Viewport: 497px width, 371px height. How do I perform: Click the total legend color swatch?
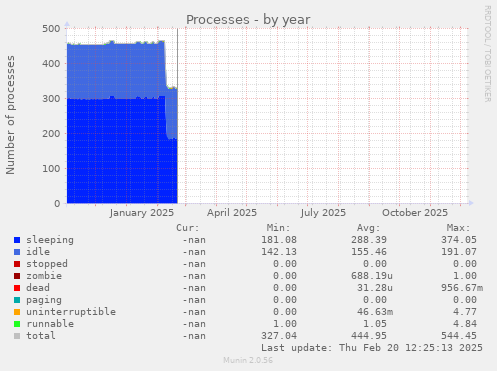[17, 336]
